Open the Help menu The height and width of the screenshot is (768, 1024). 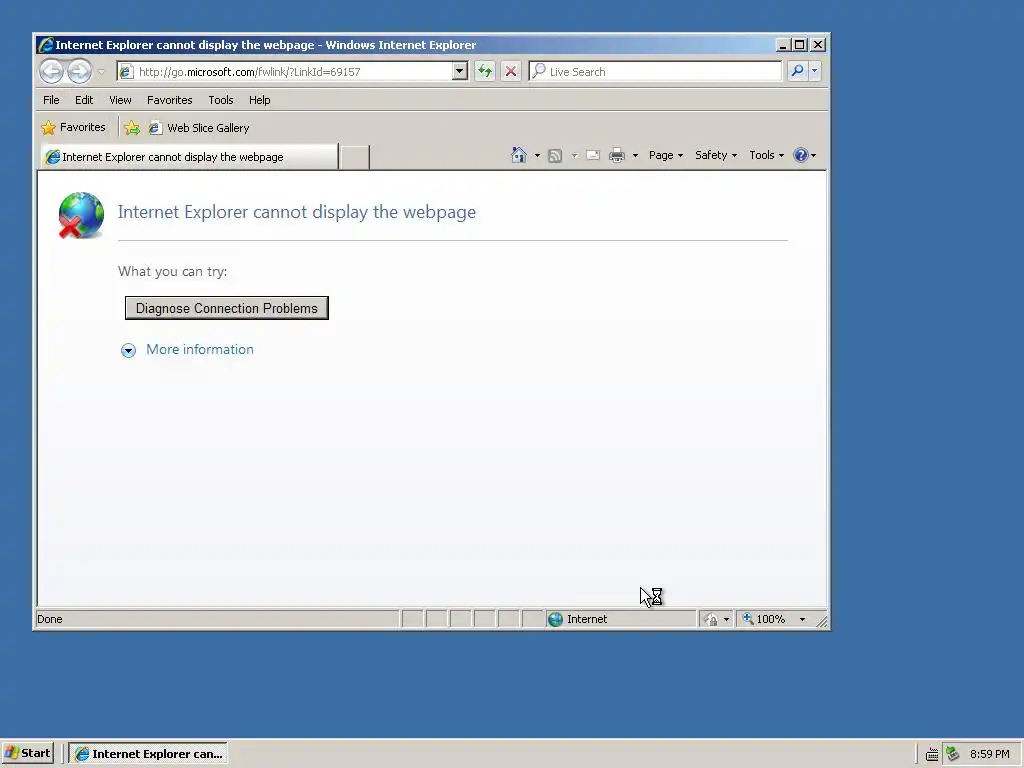[259, 100]
